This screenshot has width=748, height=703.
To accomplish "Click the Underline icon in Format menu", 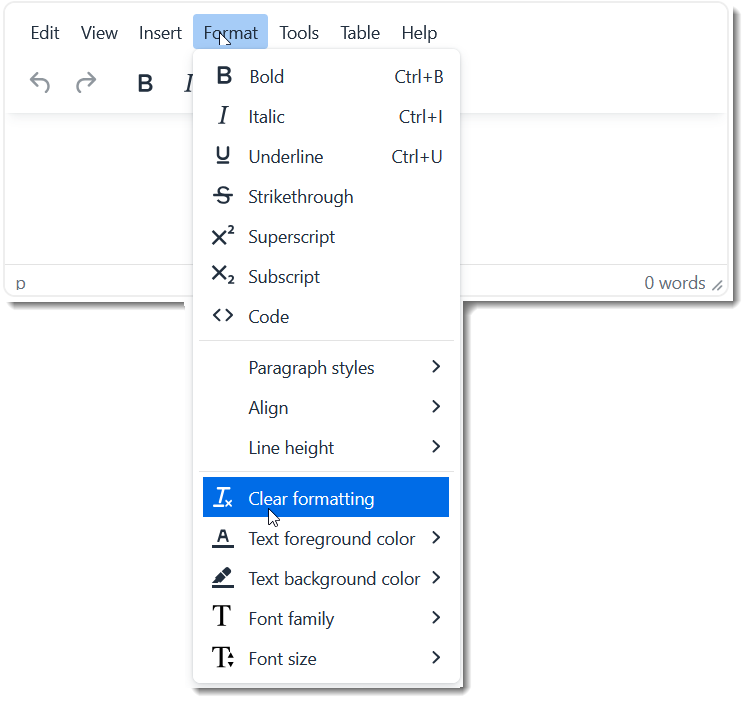I will click(x=223, y=155).
